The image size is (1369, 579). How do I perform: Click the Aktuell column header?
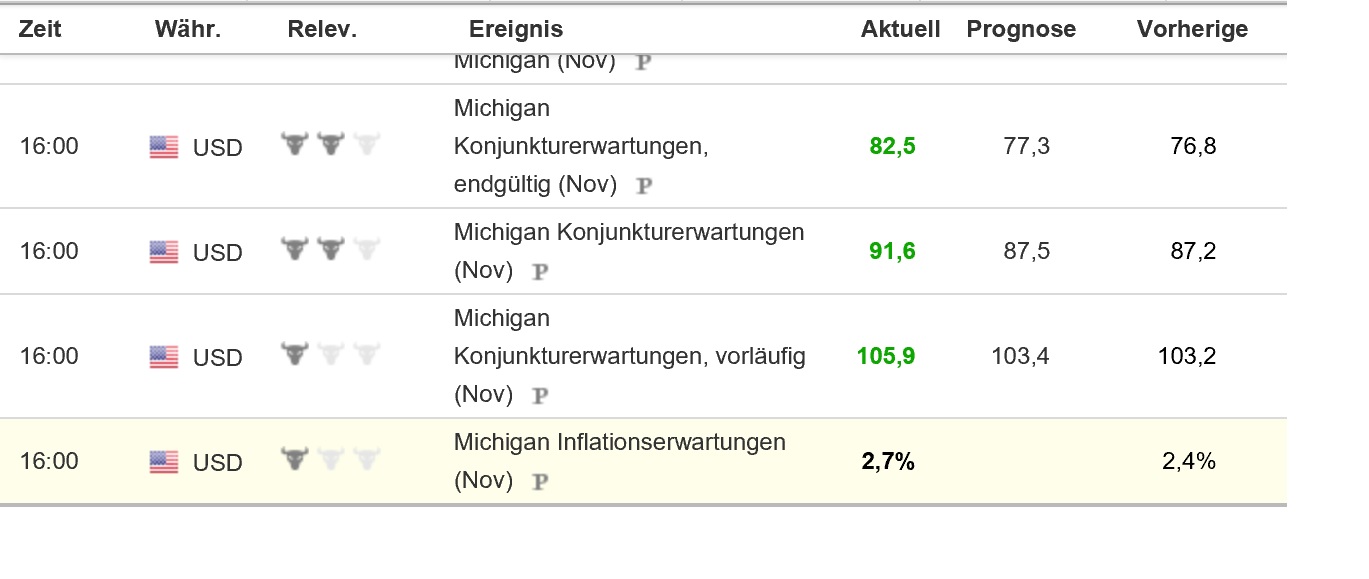pyautogui.click(x=899, y=29)
